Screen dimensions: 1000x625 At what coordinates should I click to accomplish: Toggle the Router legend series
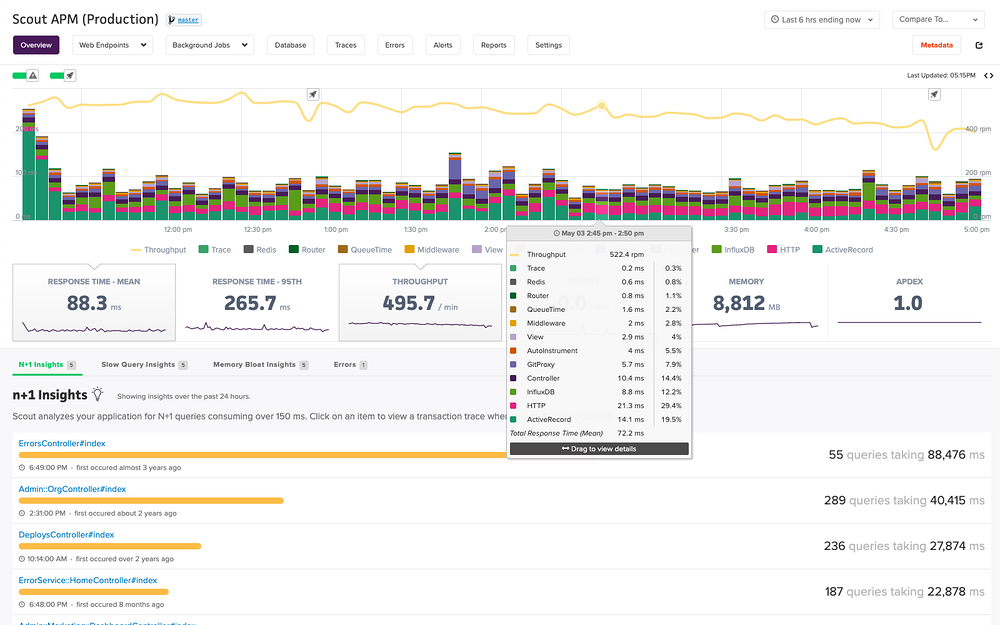307,250
